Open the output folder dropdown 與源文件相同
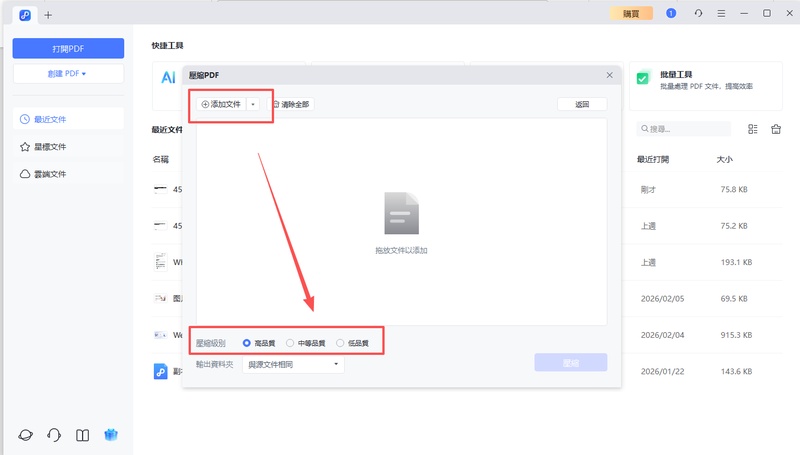 [x=293, y=364]
